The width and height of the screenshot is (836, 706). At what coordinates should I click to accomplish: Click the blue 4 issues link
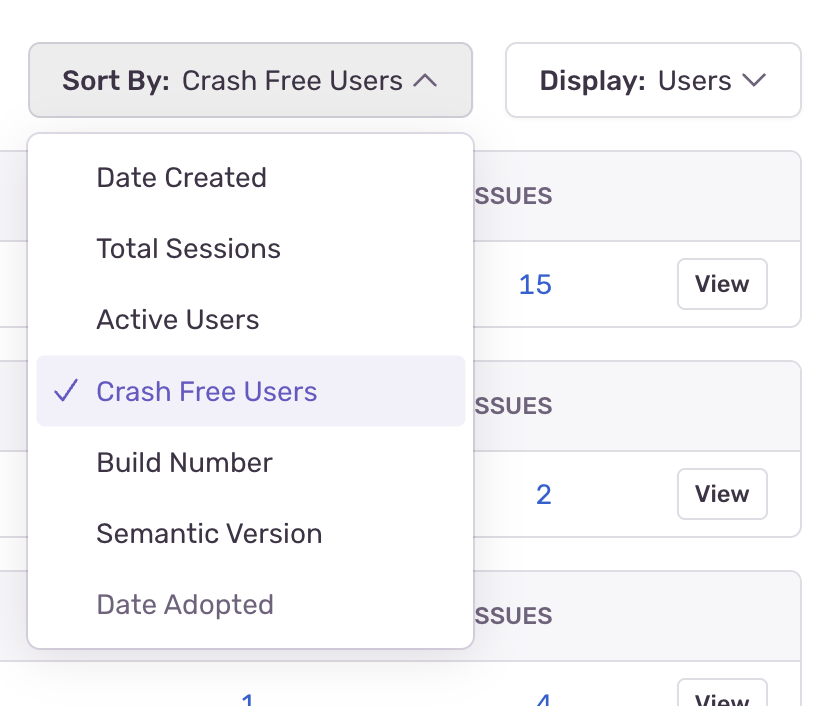(543, 699)
